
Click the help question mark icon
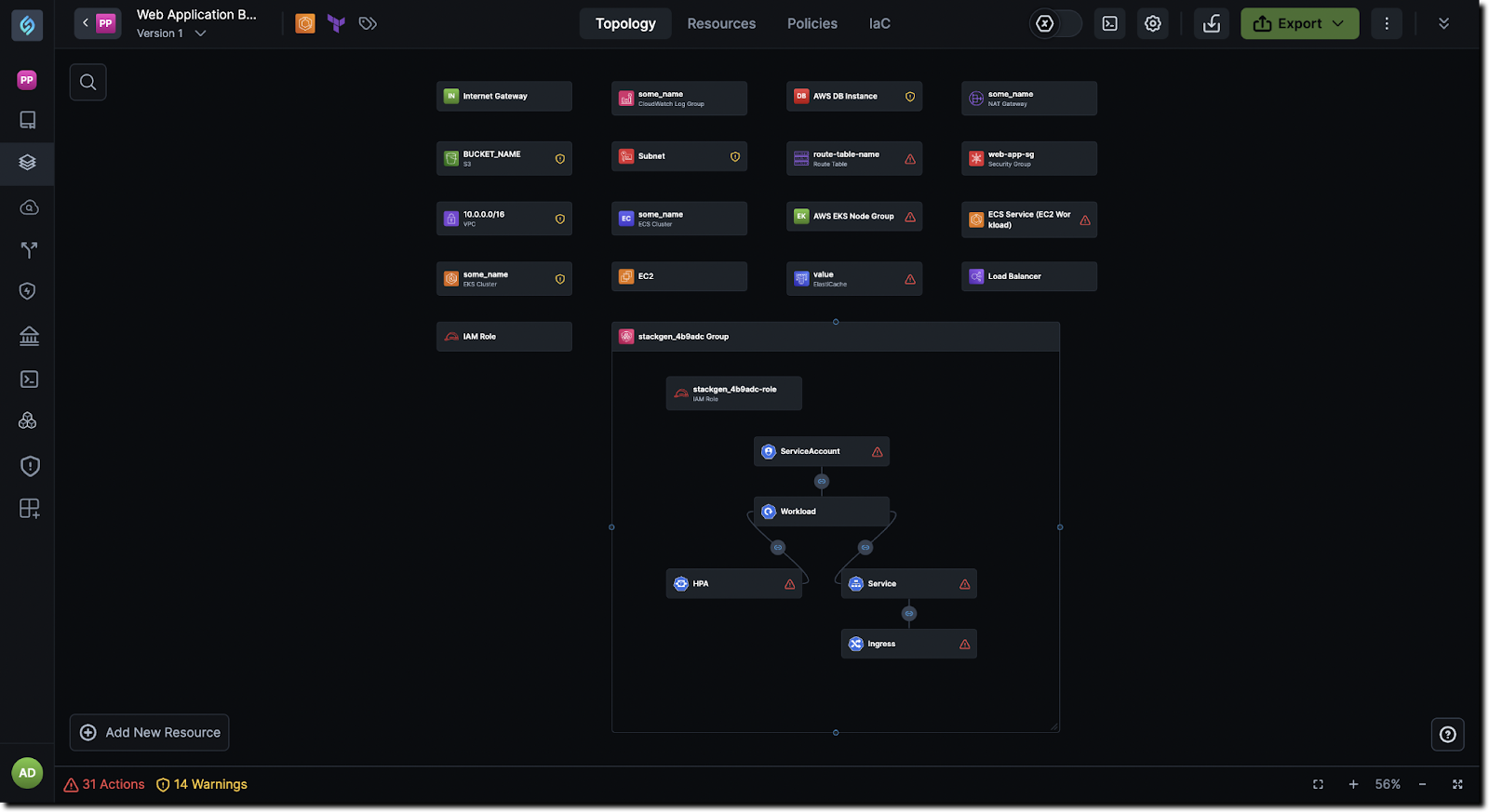(x=1447, y=735)
